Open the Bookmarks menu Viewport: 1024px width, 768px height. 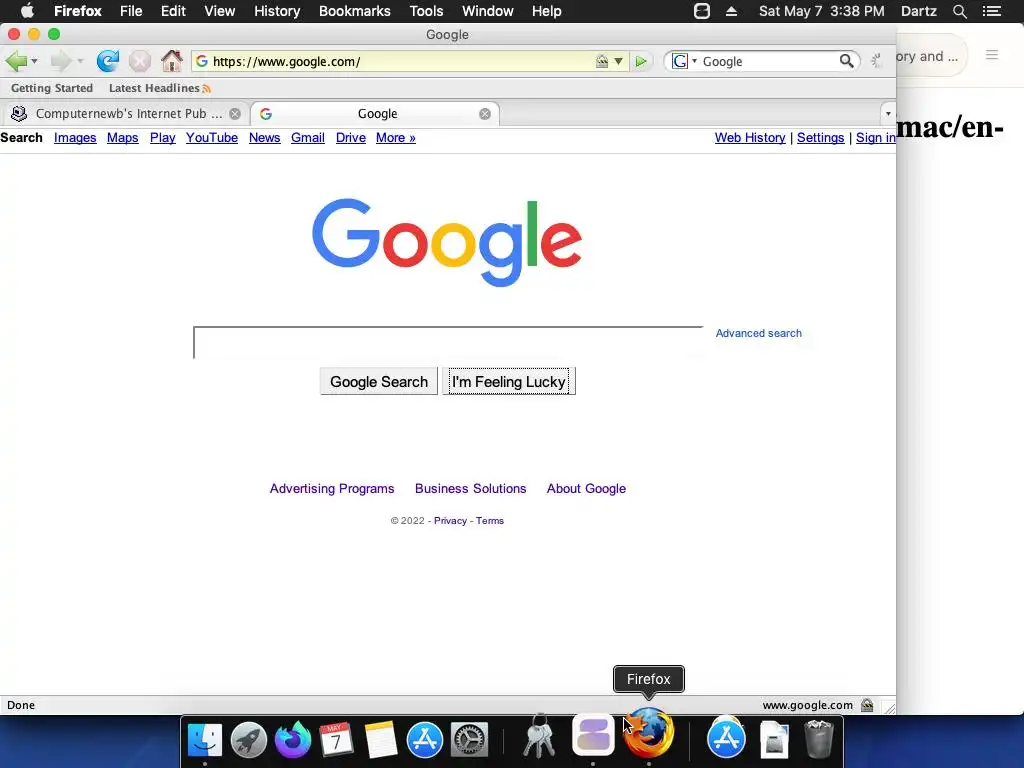point(355,11)
